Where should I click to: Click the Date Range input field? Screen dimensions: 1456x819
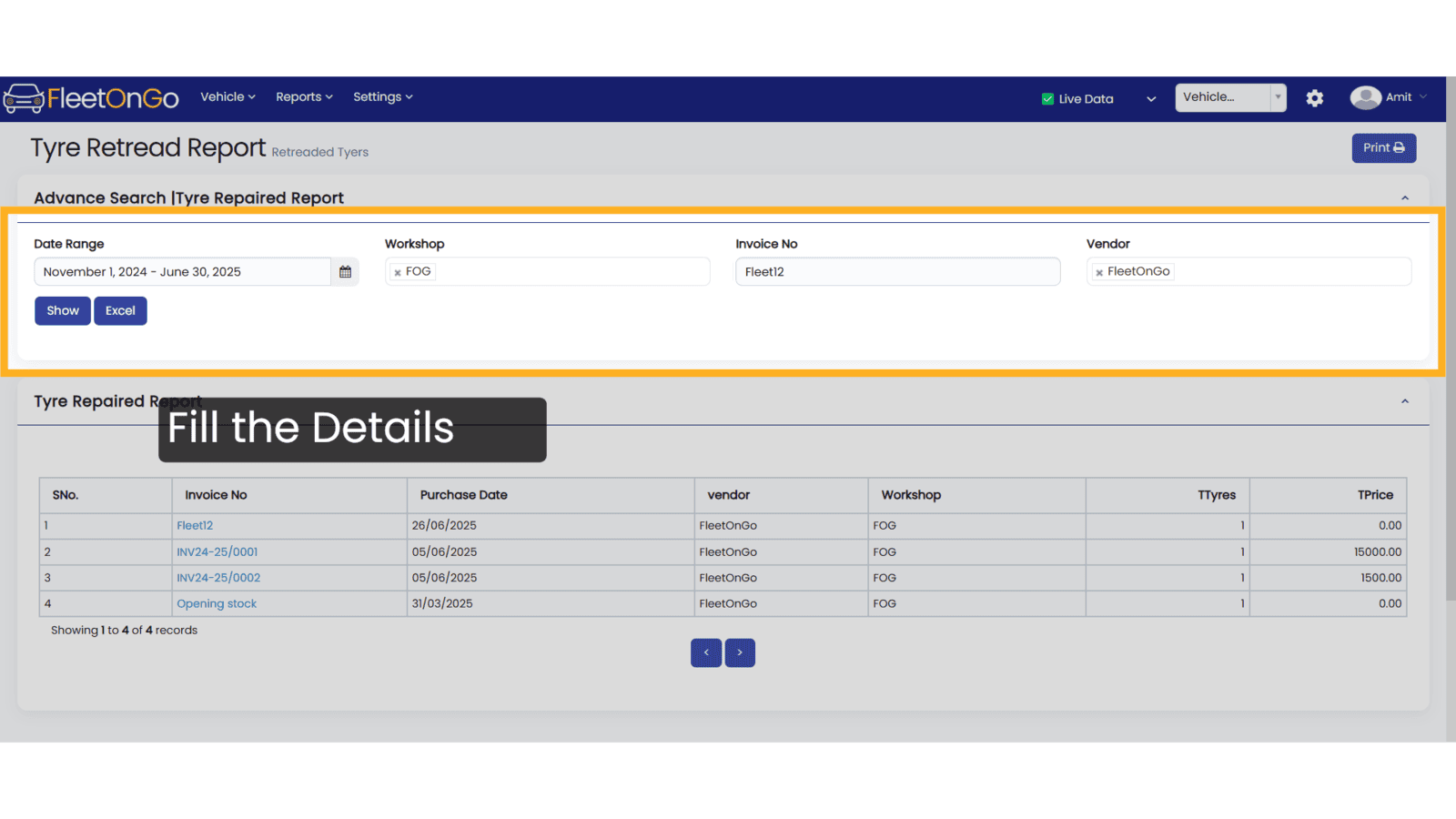(x=183, y=272)
